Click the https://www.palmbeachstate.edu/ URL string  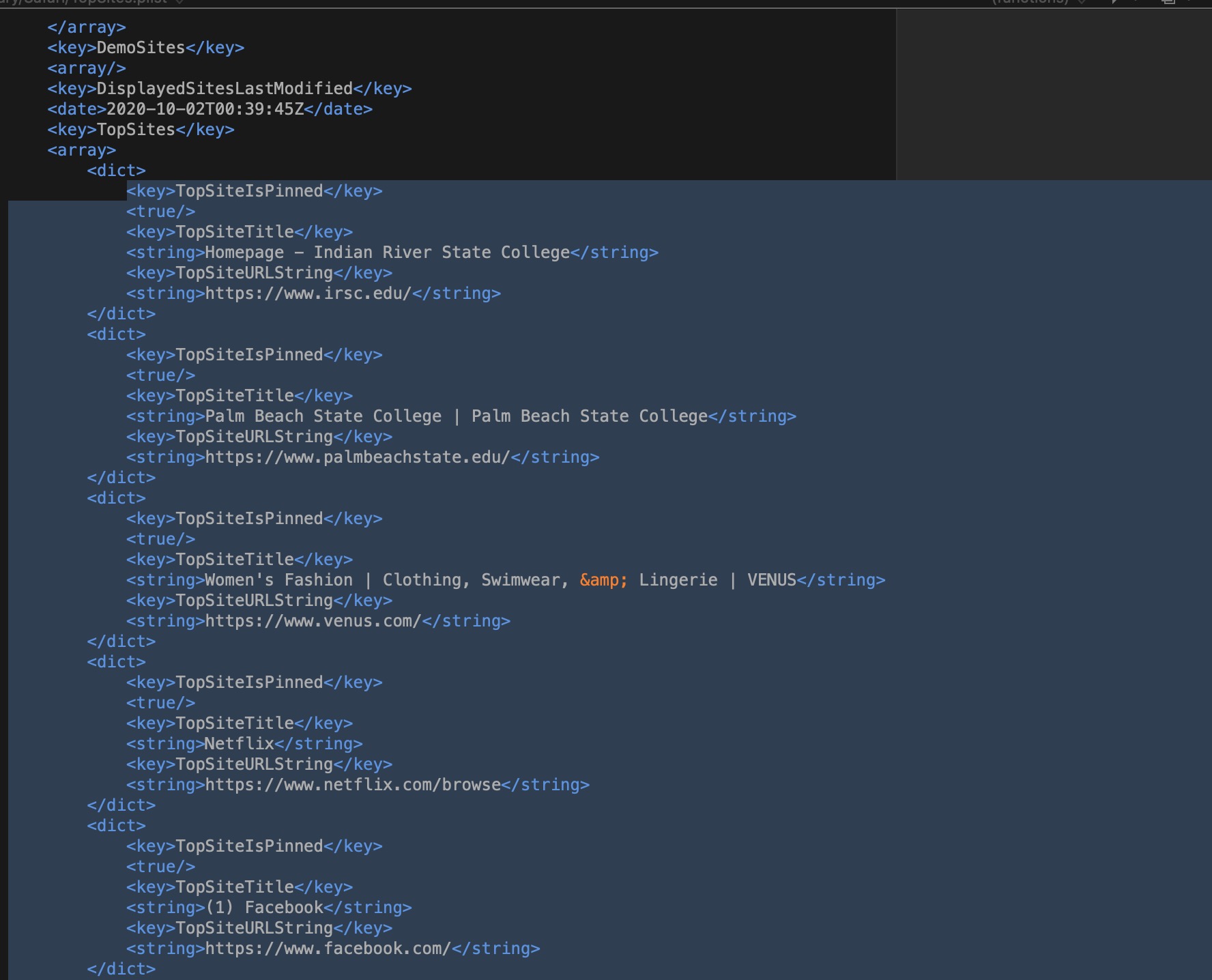click(x=363, y=457)
